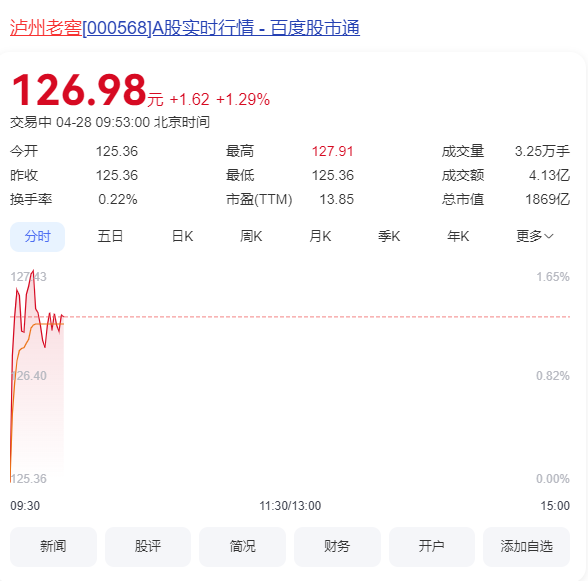Click the 15:00 time axis label
588x581 pixels.
(x=555, y=506)
